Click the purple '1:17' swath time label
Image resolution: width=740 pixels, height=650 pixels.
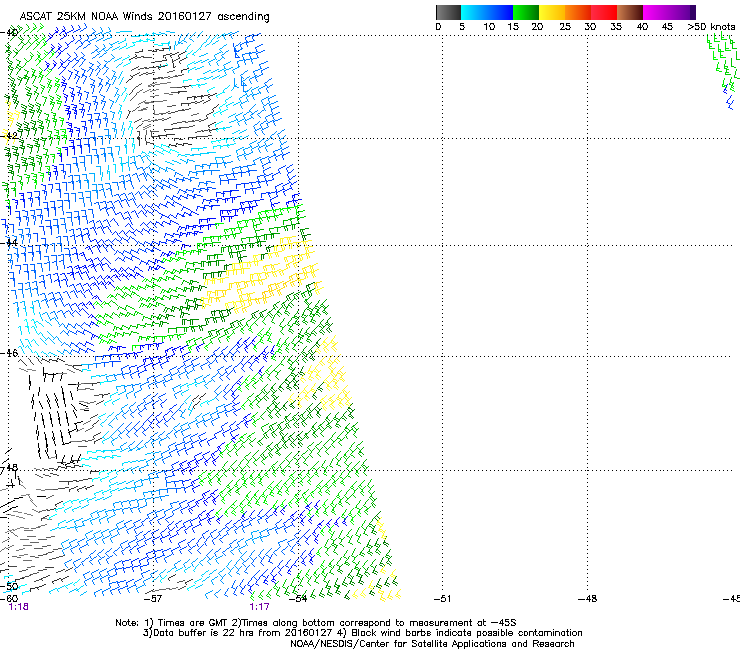[260, 607]
